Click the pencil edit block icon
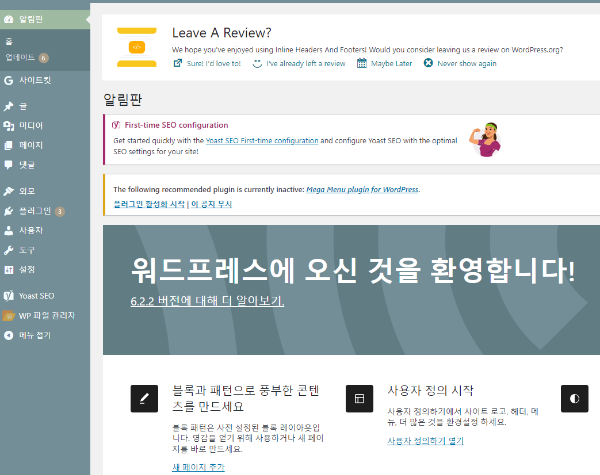600x475 pixels. pyautogui.click(x=144, y=399)
